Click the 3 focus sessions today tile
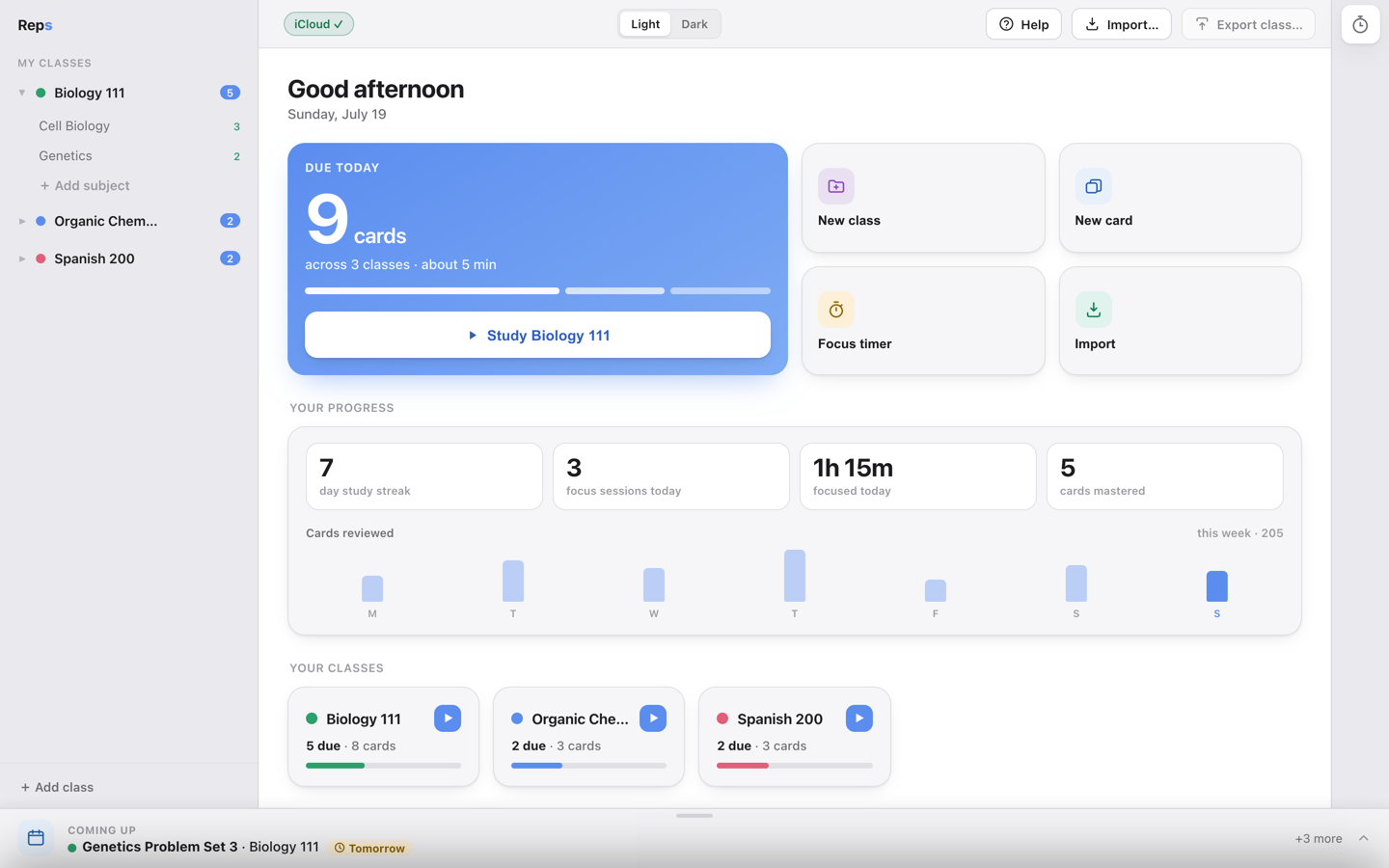This screenshot has width=1389, height=868. click(671, 476)
